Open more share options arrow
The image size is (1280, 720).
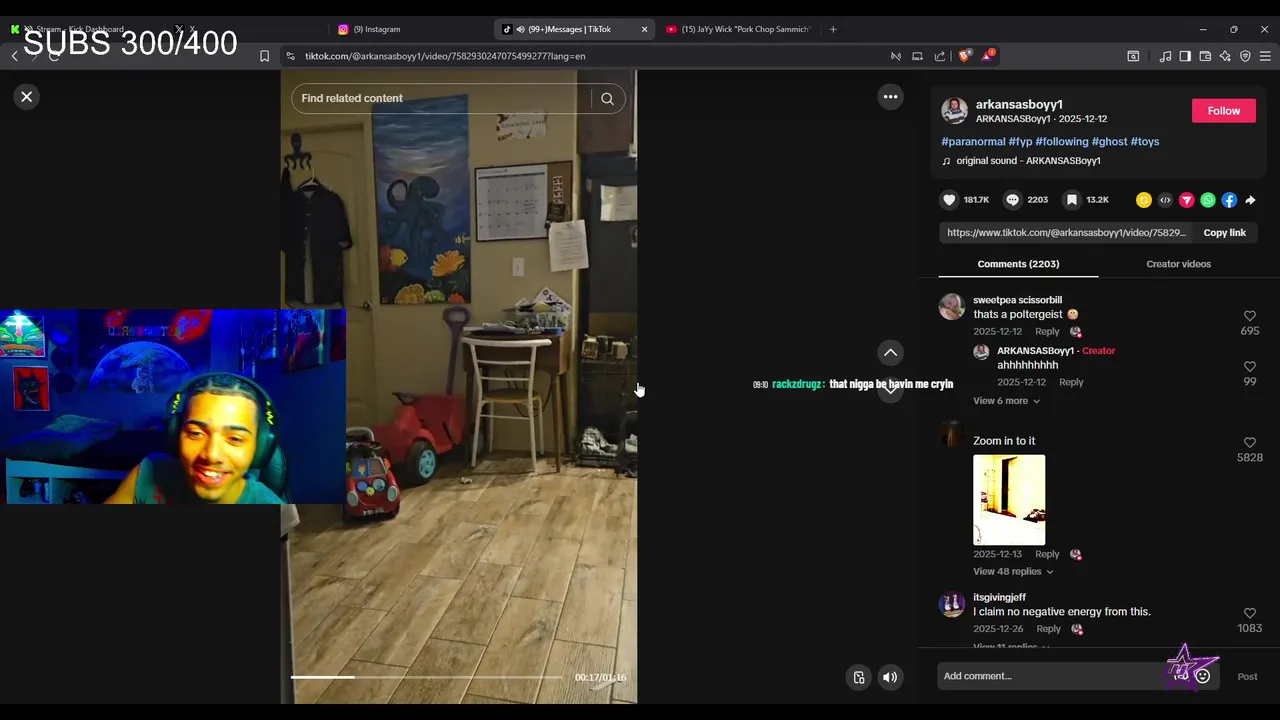pos(1250,200)
